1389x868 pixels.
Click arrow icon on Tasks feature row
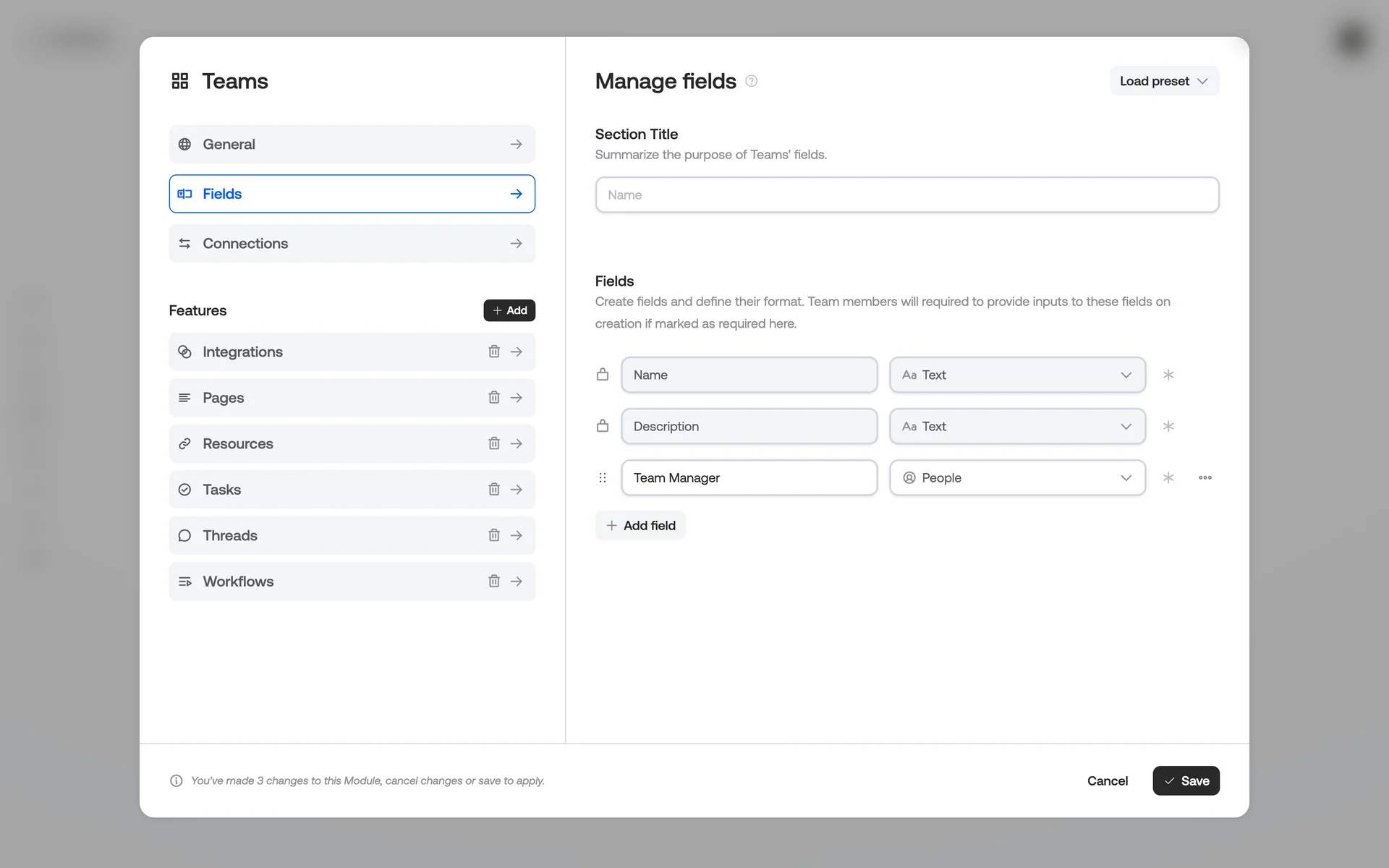point(517,490)
